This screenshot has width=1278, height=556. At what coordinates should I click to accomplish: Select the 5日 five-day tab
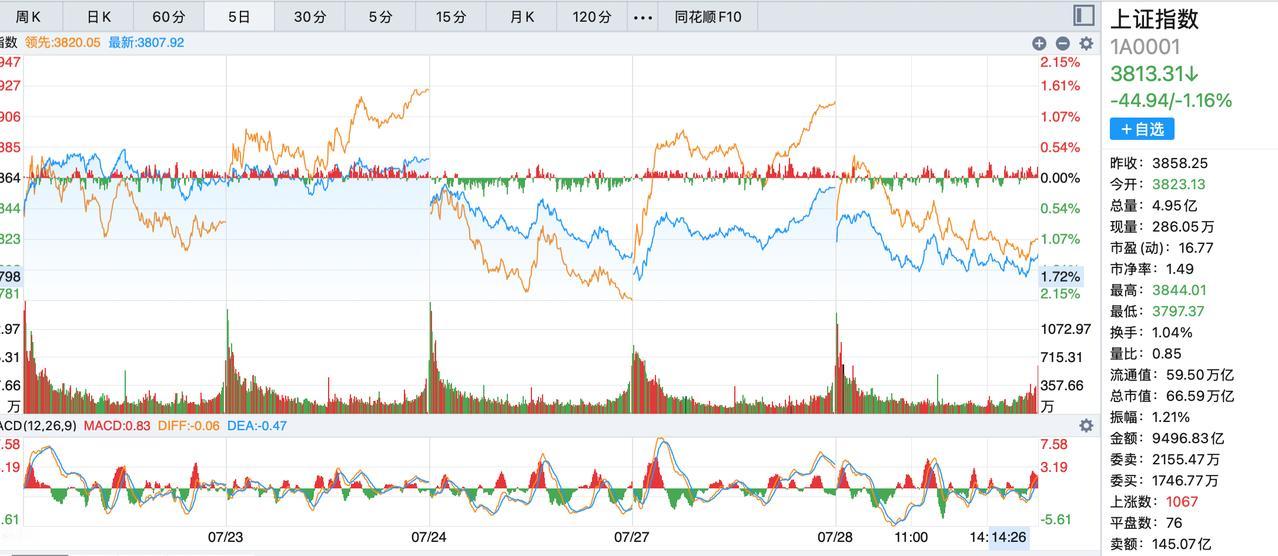coord(239,17)
